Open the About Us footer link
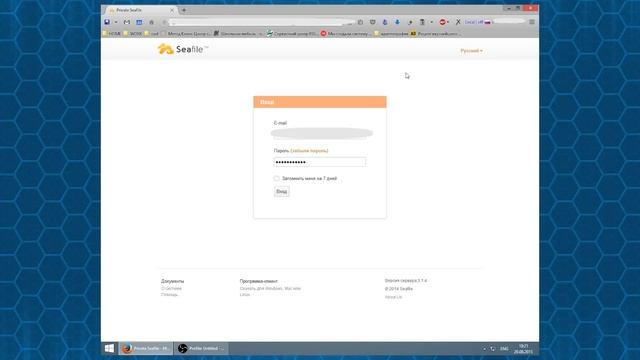The image size is (640, 360). pos(393,297)
